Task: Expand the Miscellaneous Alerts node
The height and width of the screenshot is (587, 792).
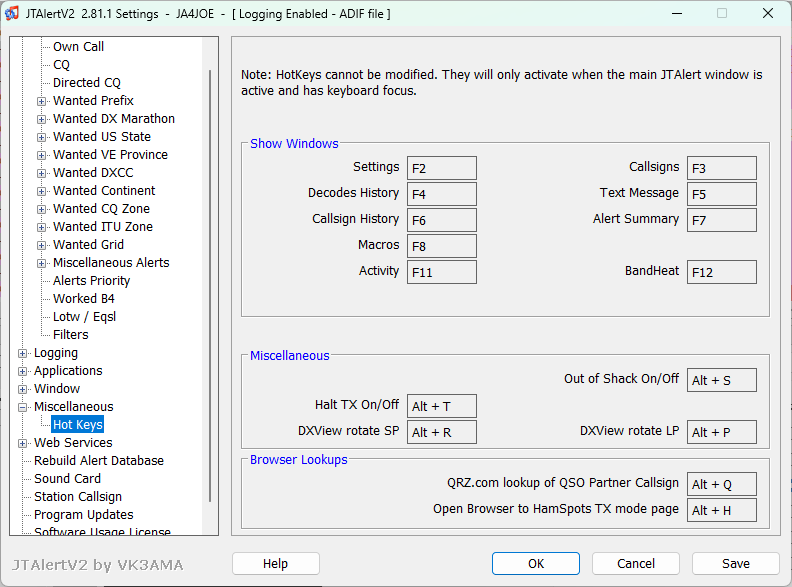Action: (x=41, y=263)
